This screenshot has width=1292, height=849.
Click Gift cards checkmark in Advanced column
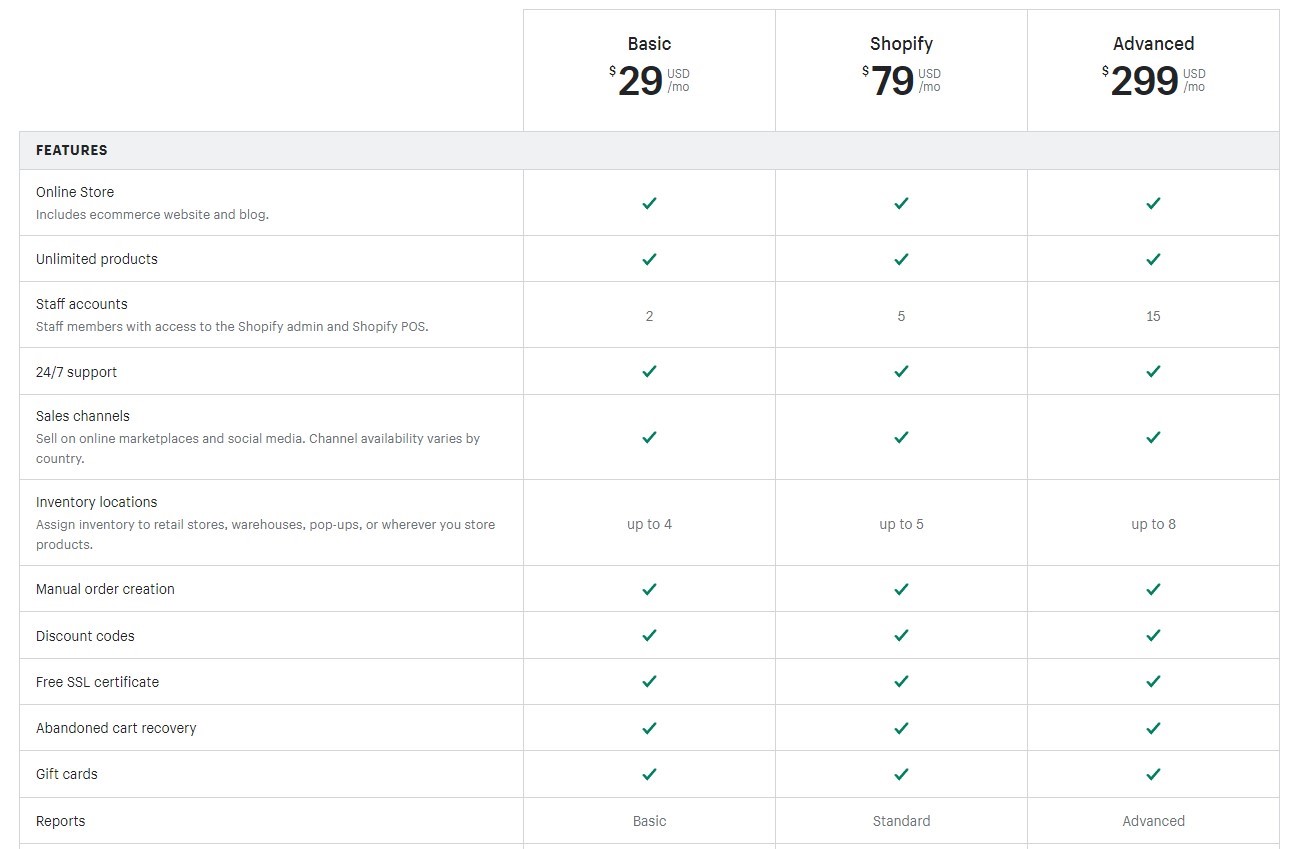point(1153,774)
